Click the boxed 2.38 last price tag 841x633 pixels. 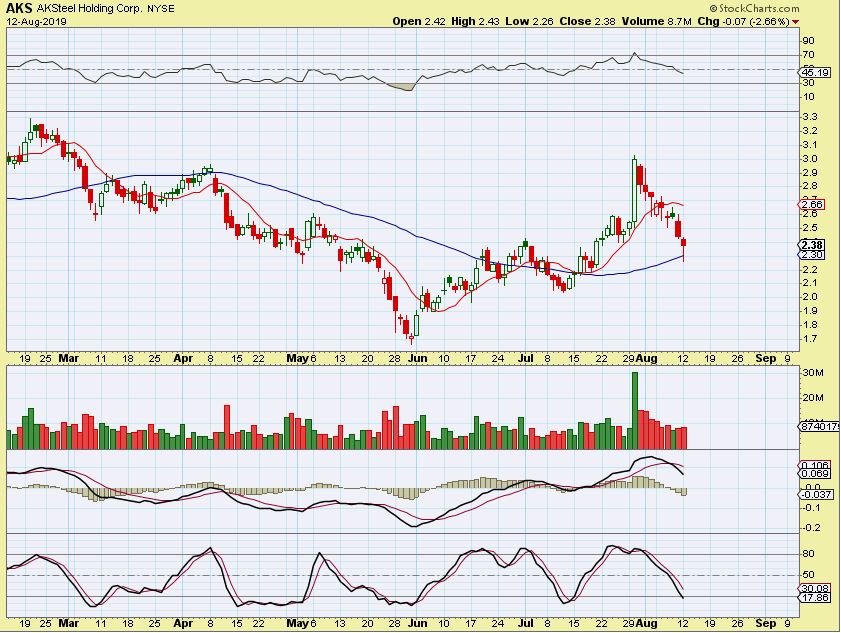coord(813,245)
